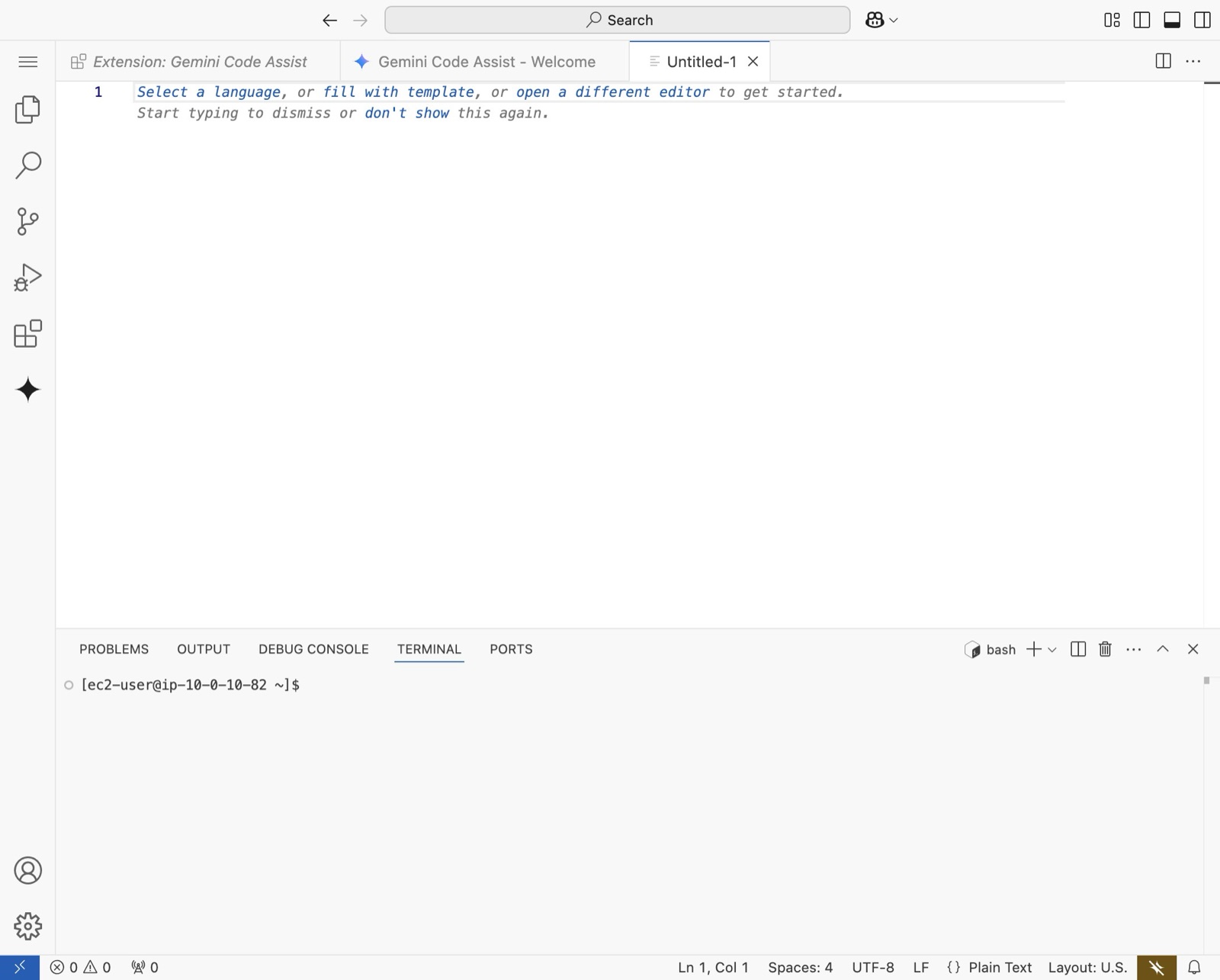
Task: Open the DEBUG CONSOLE panel tab
Action: click(313, 649)
